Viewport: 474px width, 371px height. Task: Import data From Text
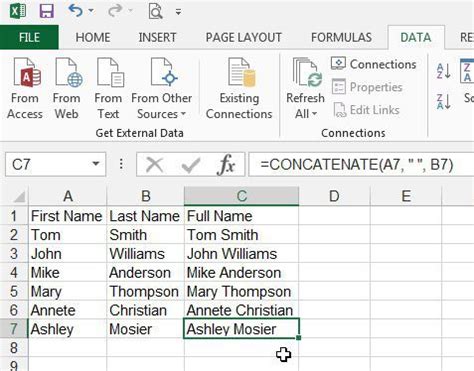click(x=108, y=88)
